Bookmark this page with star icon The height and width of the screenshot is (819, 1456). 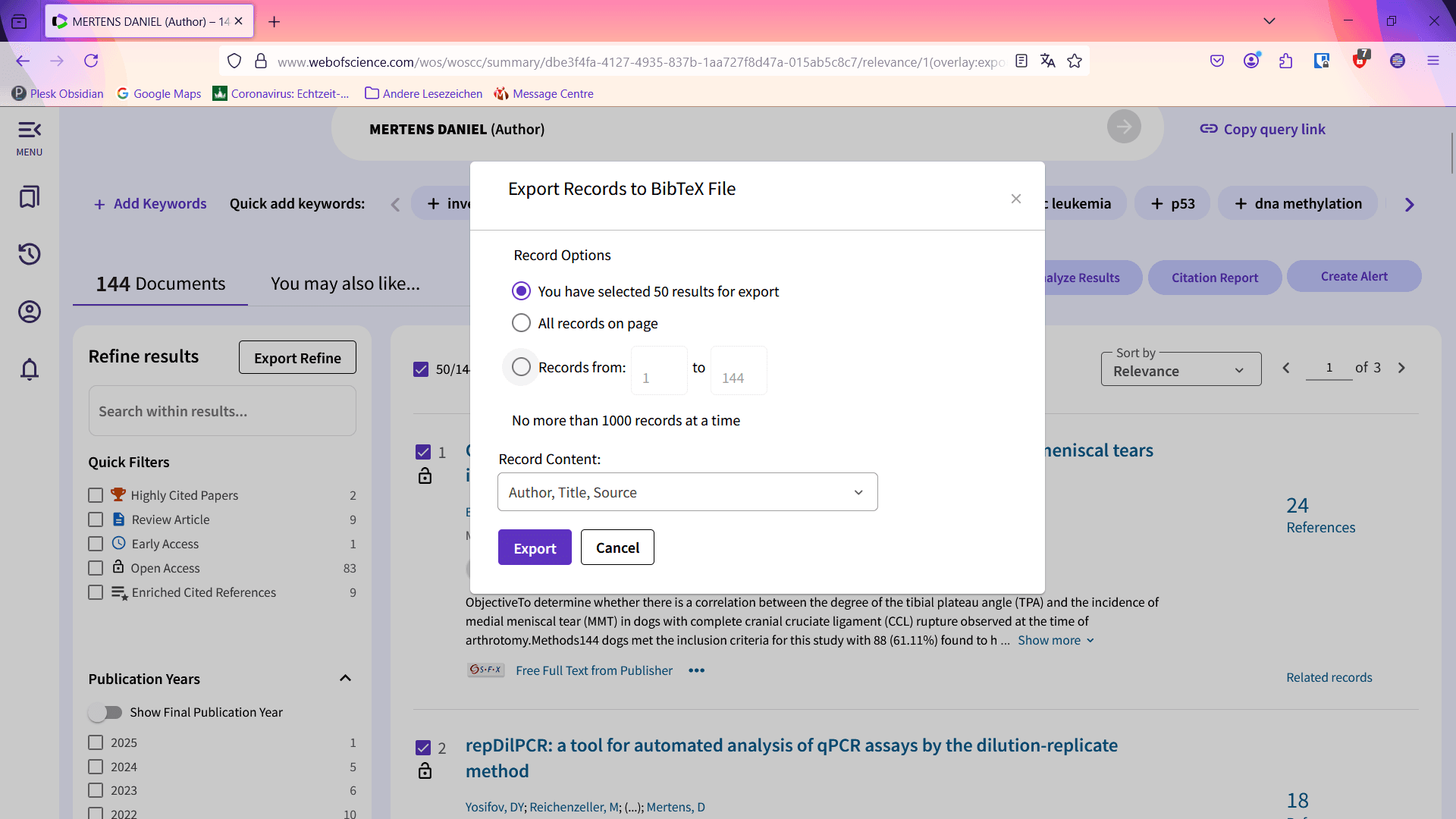click(x=1075, y=61)
